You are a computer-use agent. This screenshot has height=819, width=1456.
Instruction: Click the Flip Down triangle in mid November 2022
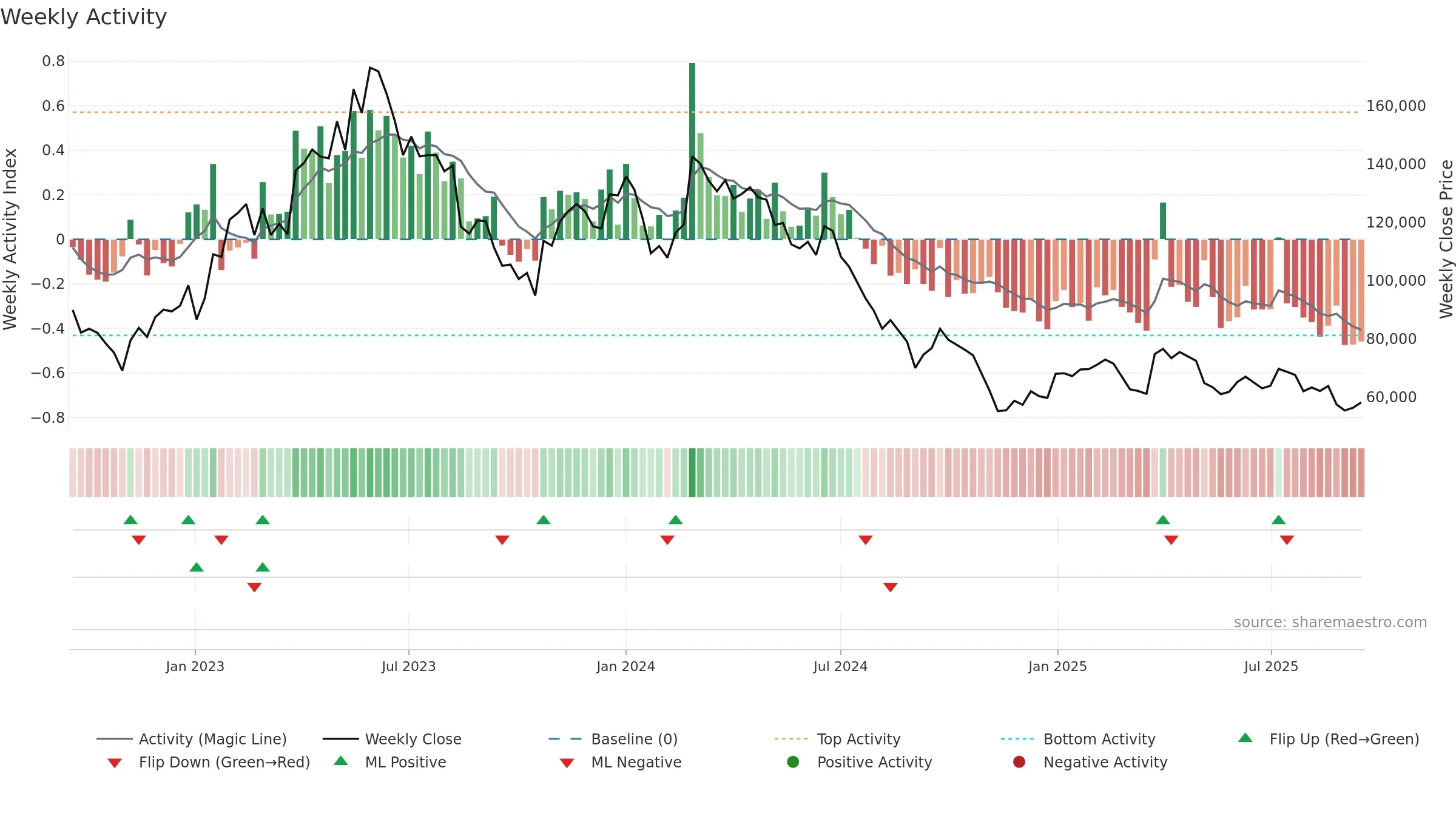click(x=139, y=540)
